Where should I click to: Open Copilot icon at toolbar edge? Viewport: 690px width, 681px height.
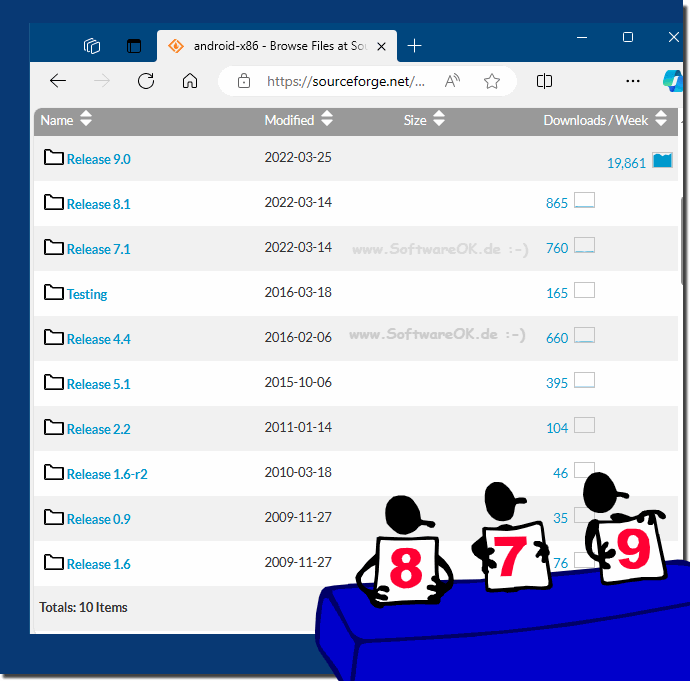tap(673, 81)
